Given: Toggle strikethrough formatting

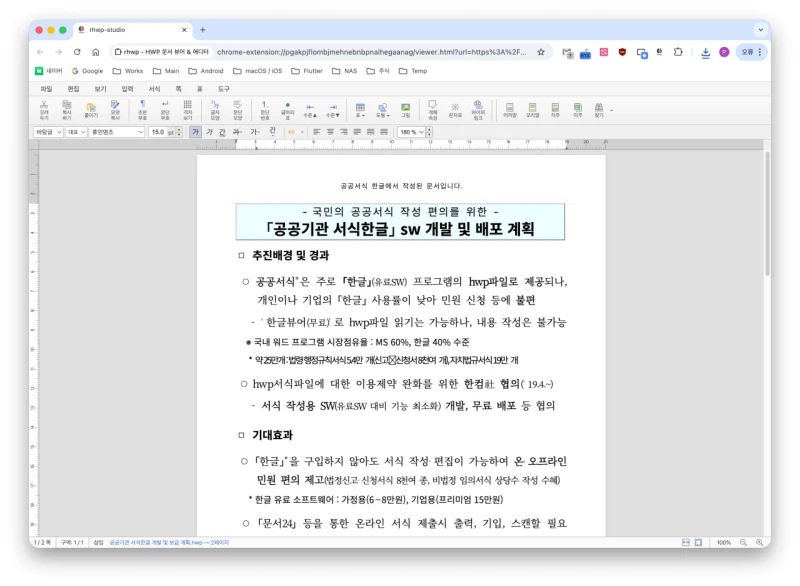Looking at the screenshot, I should [x=237, y=132].
